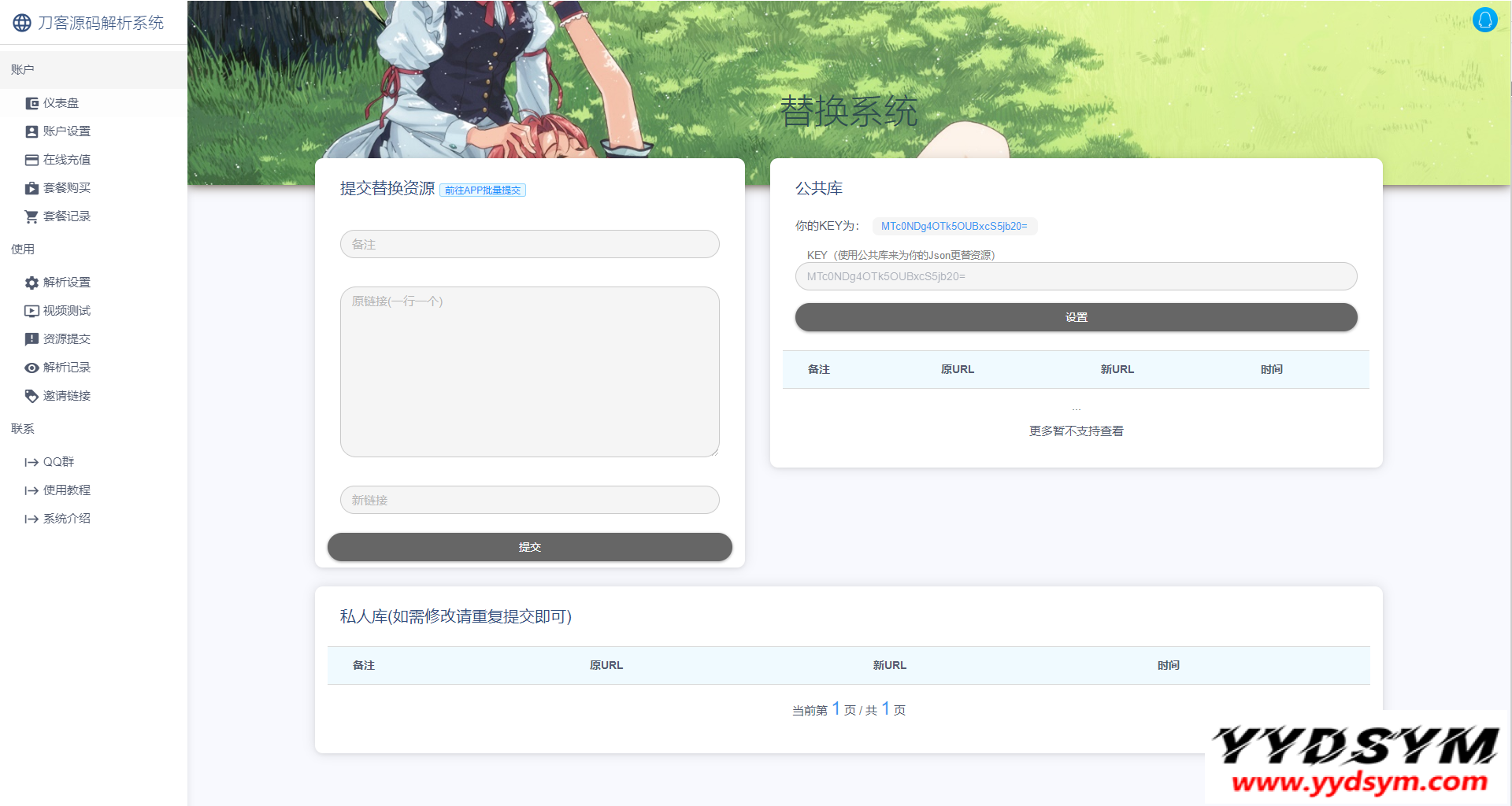Go to 账户设置 in the sidebar
This screenshot has width=1512, height=806.
(x=93, y=131)
